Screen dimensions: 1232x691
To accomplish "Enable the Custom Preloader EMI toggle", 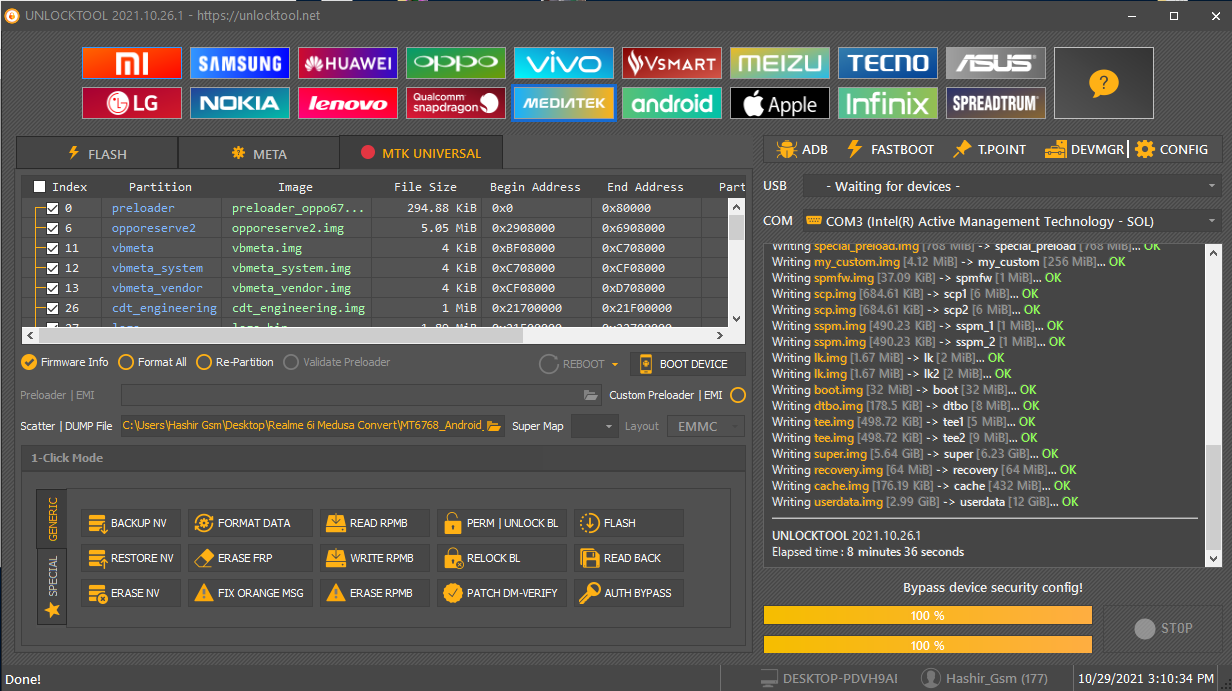I will pyautogui.click(x=738, y=395).
